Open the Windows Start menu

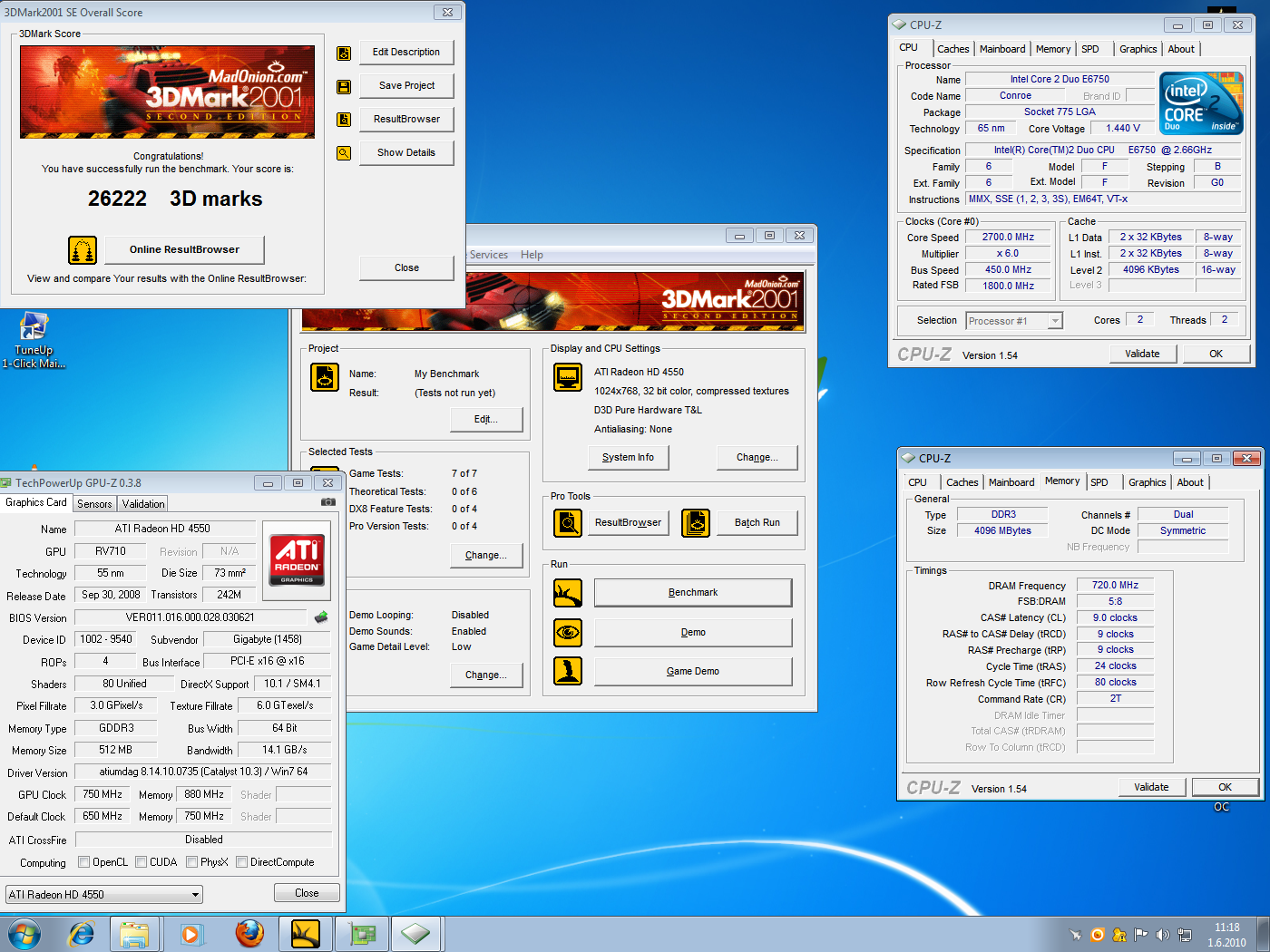(24, 933)
